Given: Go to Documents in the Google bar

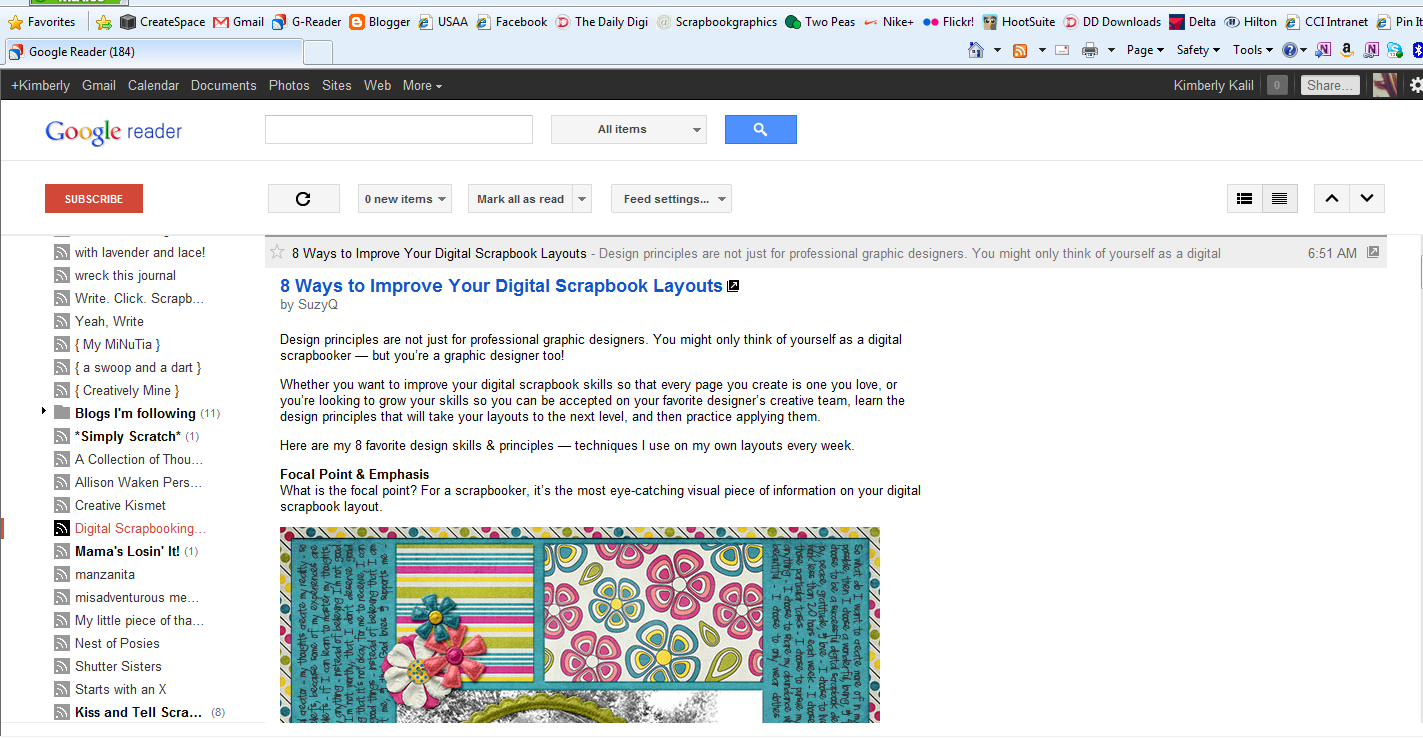Looking at the screenshot, I should [x=224, y=86].
